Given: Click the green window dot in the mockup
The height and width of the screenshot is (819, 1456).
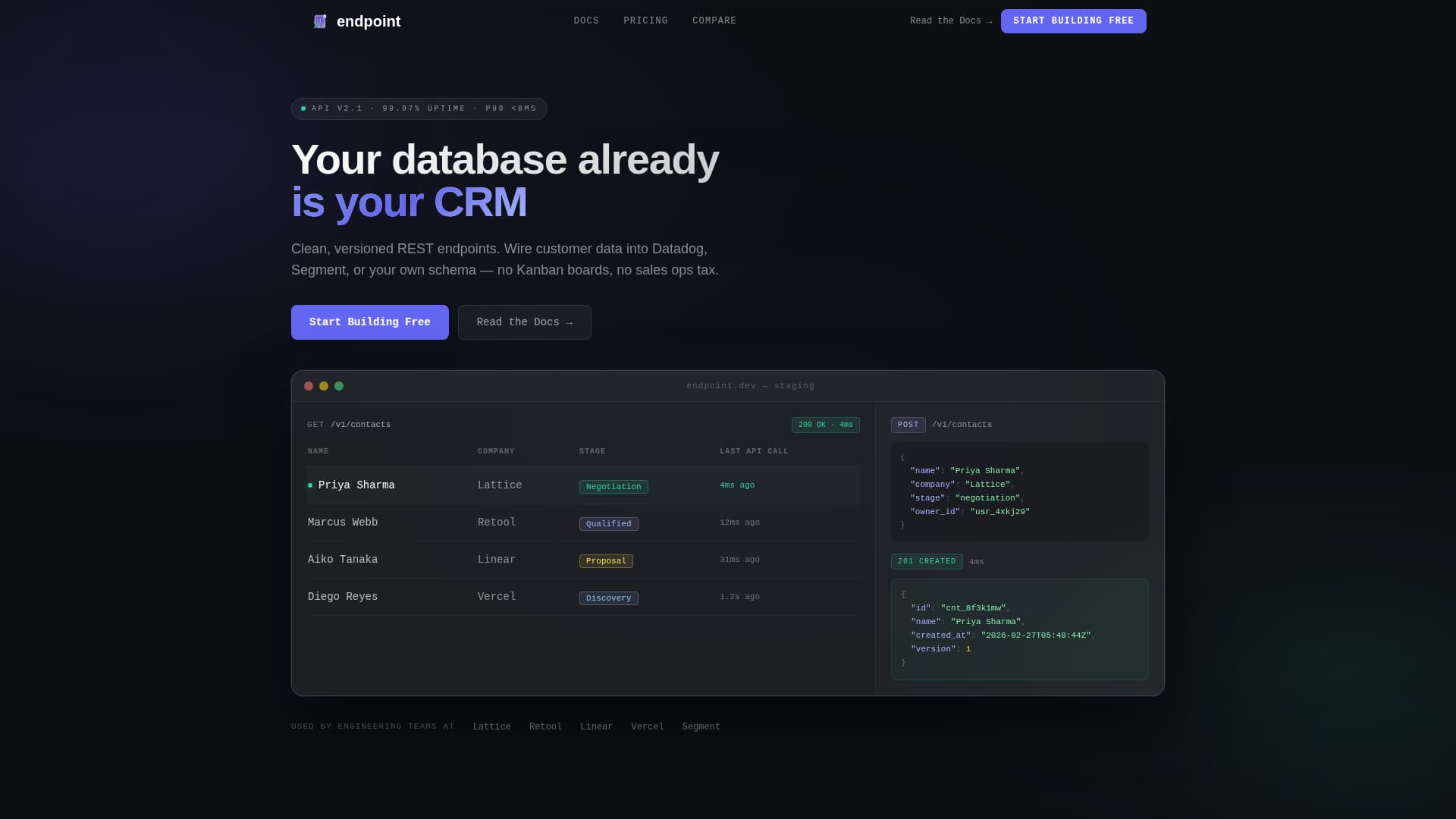Looking at the screenshot, I should tap(339, 386).
